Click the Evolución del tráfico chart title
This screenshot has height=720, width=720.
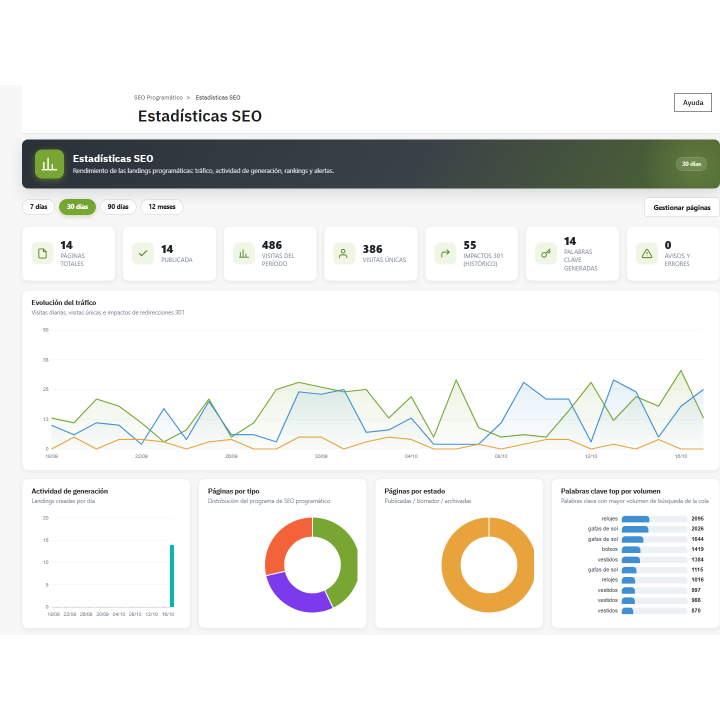click(64, 303)
